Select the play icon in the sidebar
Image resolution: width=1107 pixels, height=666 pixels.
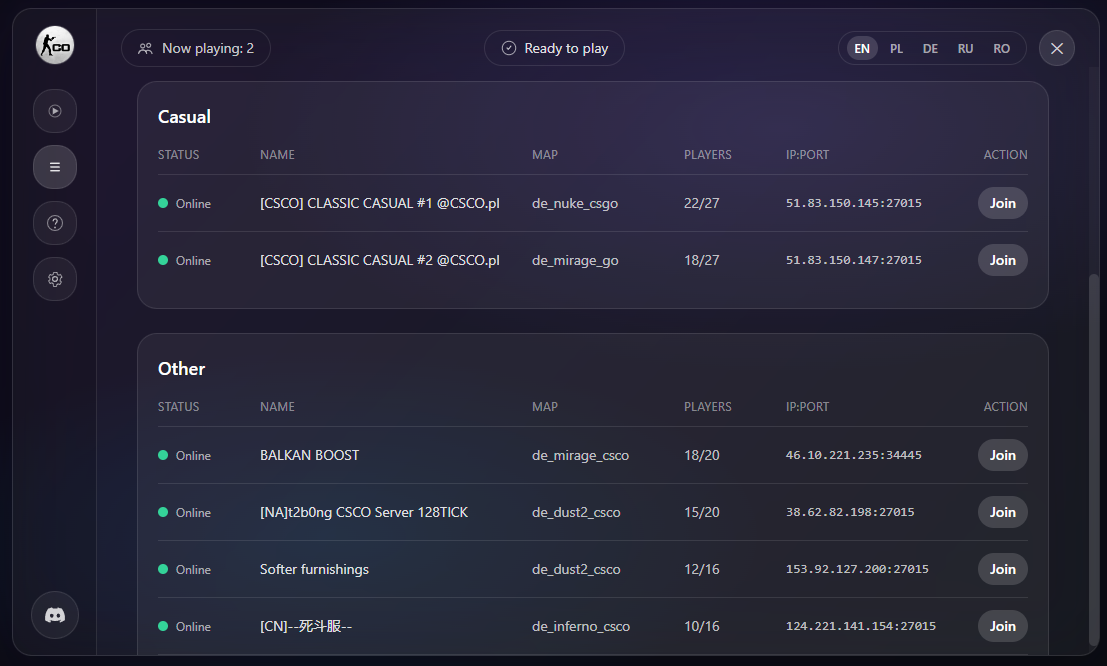pyautogui.click(x=55, y=111)
